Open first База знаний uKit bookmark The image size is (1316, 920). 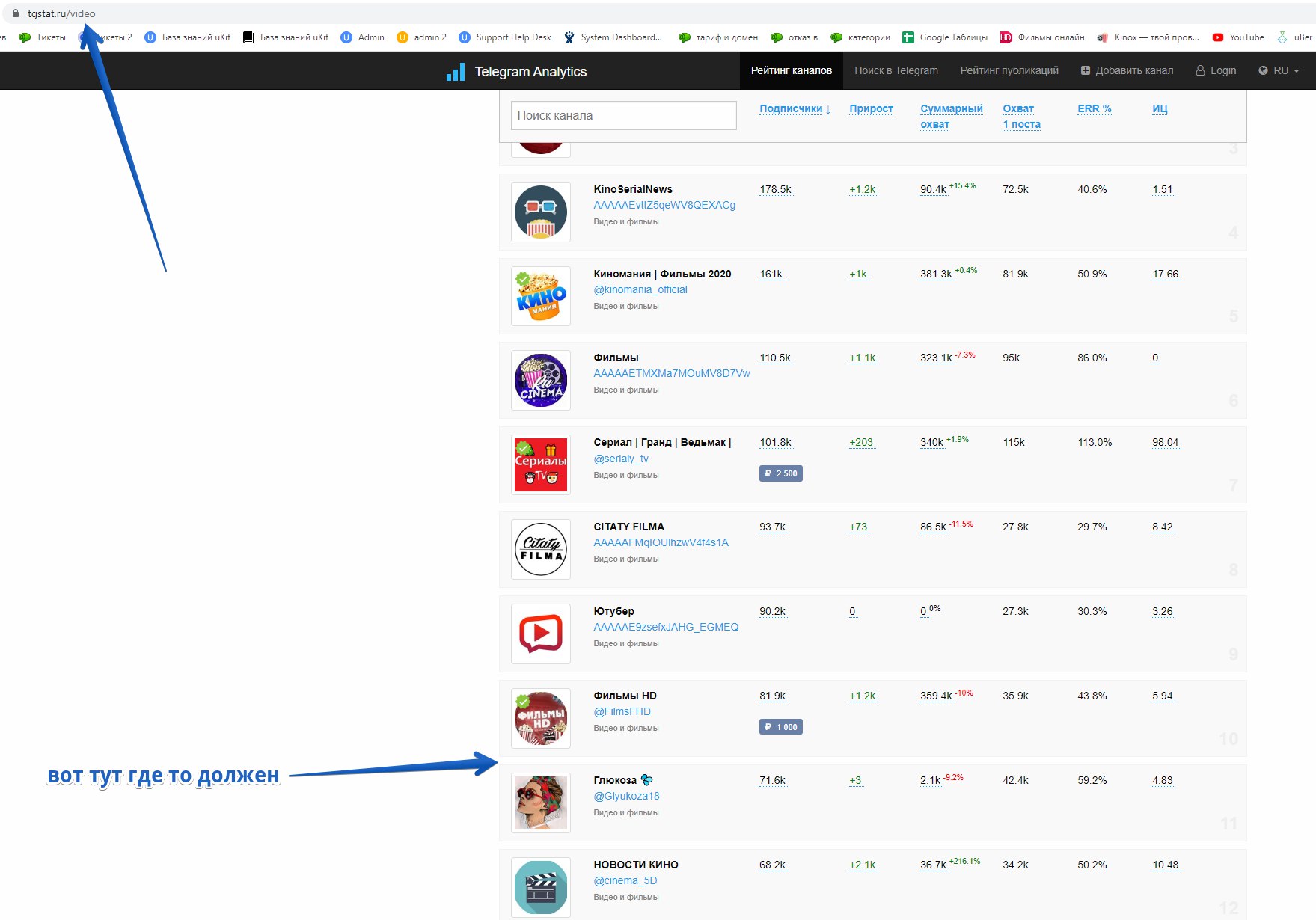[x=188, y=37]
